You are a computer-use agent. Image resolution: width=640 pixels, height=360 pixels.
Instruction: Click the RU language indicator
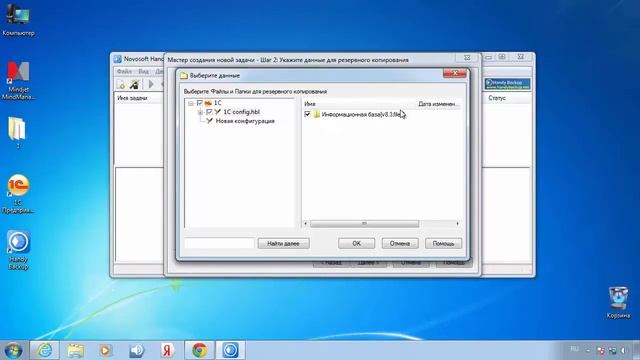(x=574, y=349)
